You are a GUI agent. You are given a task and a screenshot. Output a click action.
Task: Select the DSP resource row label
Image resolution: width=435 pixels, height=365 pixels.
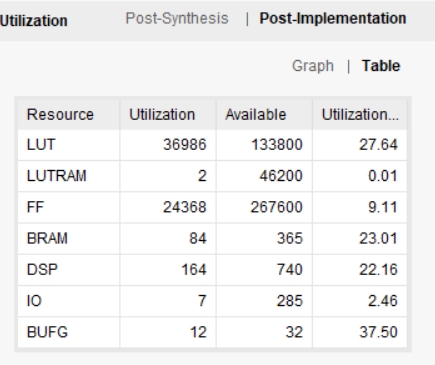point(42,269)
